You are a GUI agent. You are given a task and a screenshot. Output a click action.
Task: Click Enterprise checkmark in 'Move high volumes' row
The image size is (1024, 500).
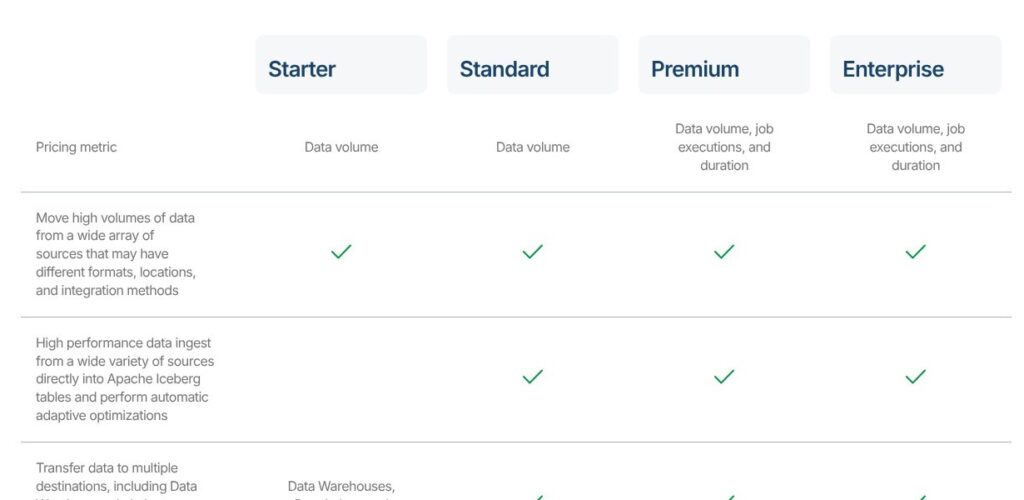[915, 251]
